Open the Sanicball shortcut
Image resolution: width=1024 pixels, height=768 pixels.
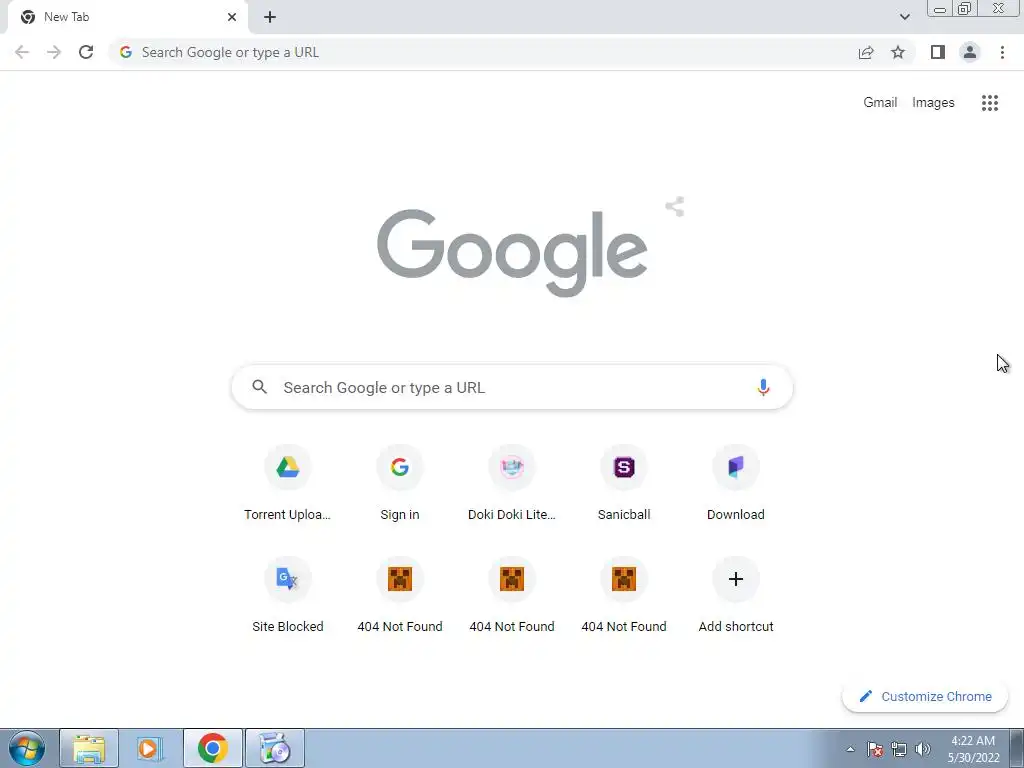coord(624,483)
